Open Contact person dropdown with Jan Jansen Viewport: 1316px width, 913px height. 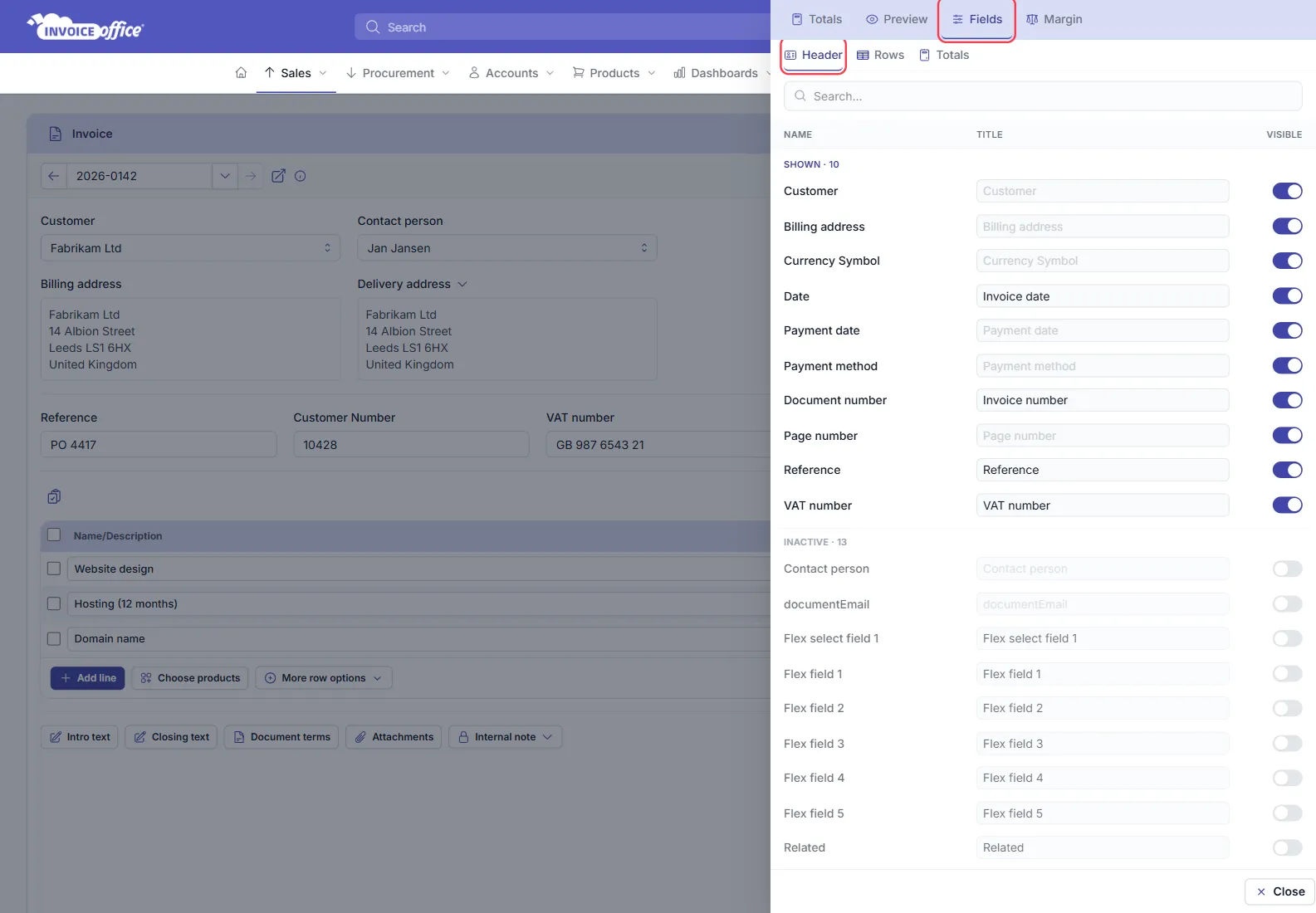[x=507, y=248]
